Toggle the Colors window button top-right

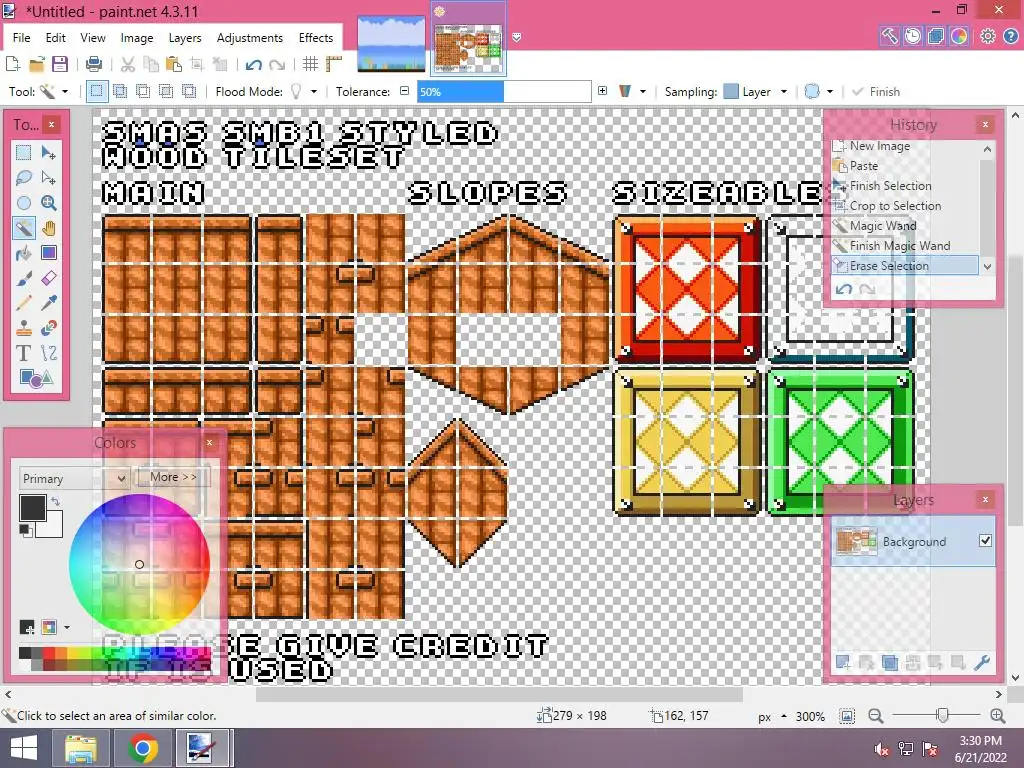[959, 36]
